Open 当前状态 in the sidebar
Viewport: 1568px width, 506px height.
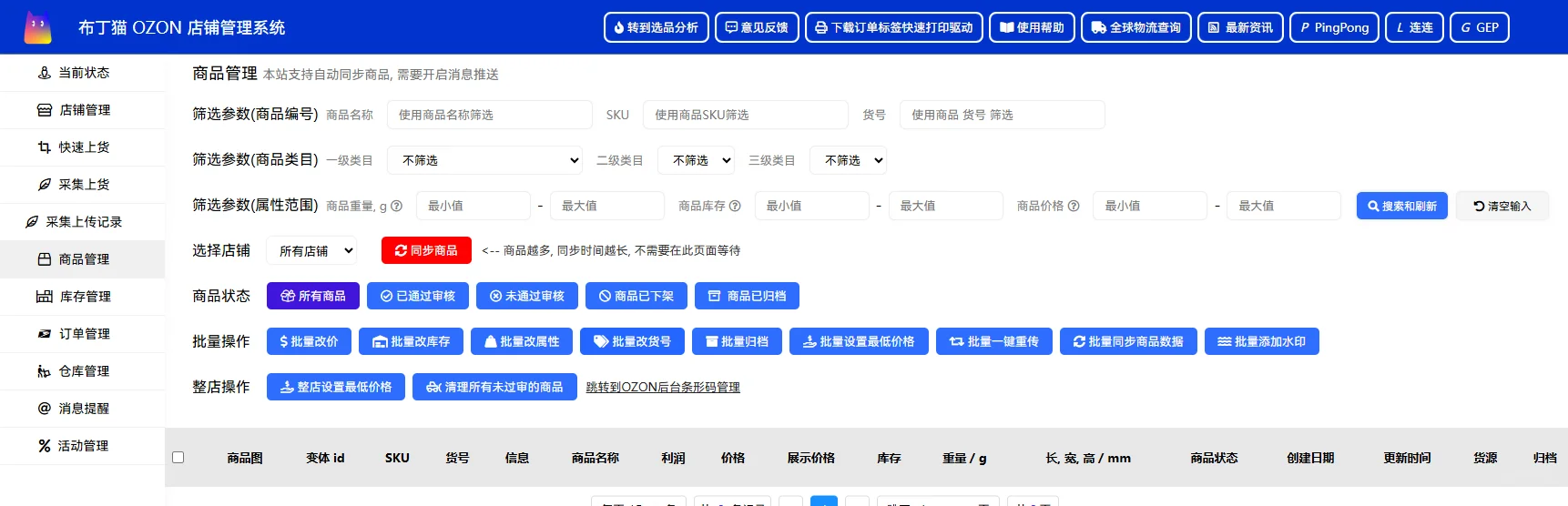tap(82, 73)
